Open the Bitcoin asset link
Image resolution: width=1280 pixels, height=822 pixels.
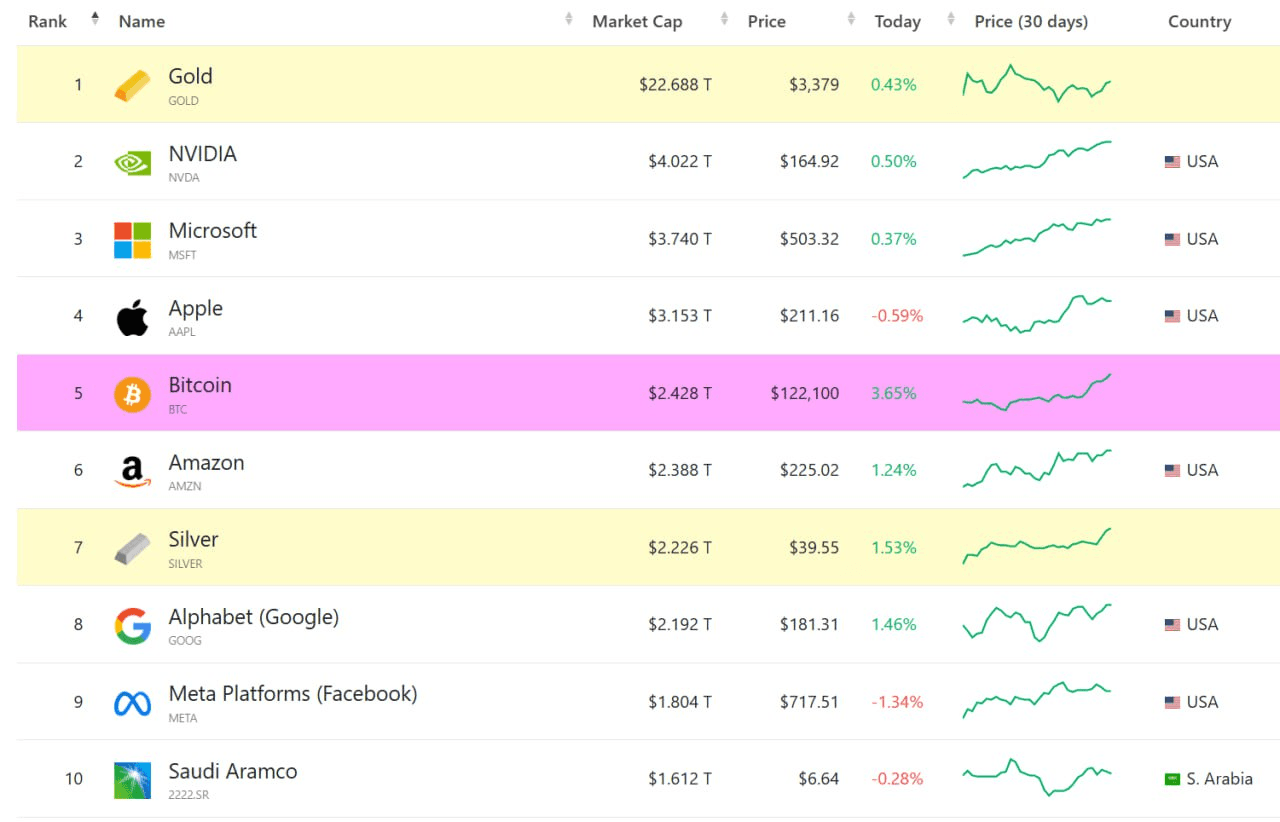pos(200,385)
